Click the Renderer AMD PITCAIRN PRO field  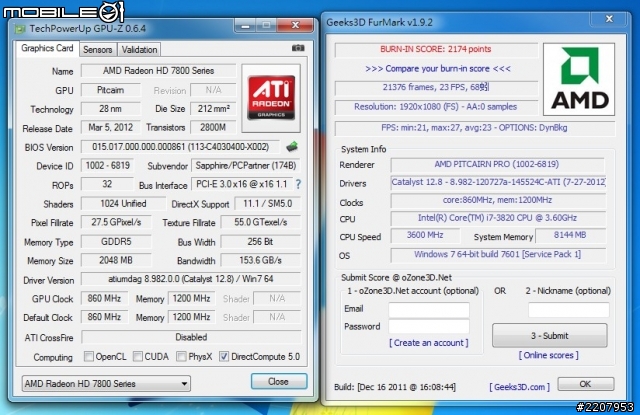coord(497,164)
